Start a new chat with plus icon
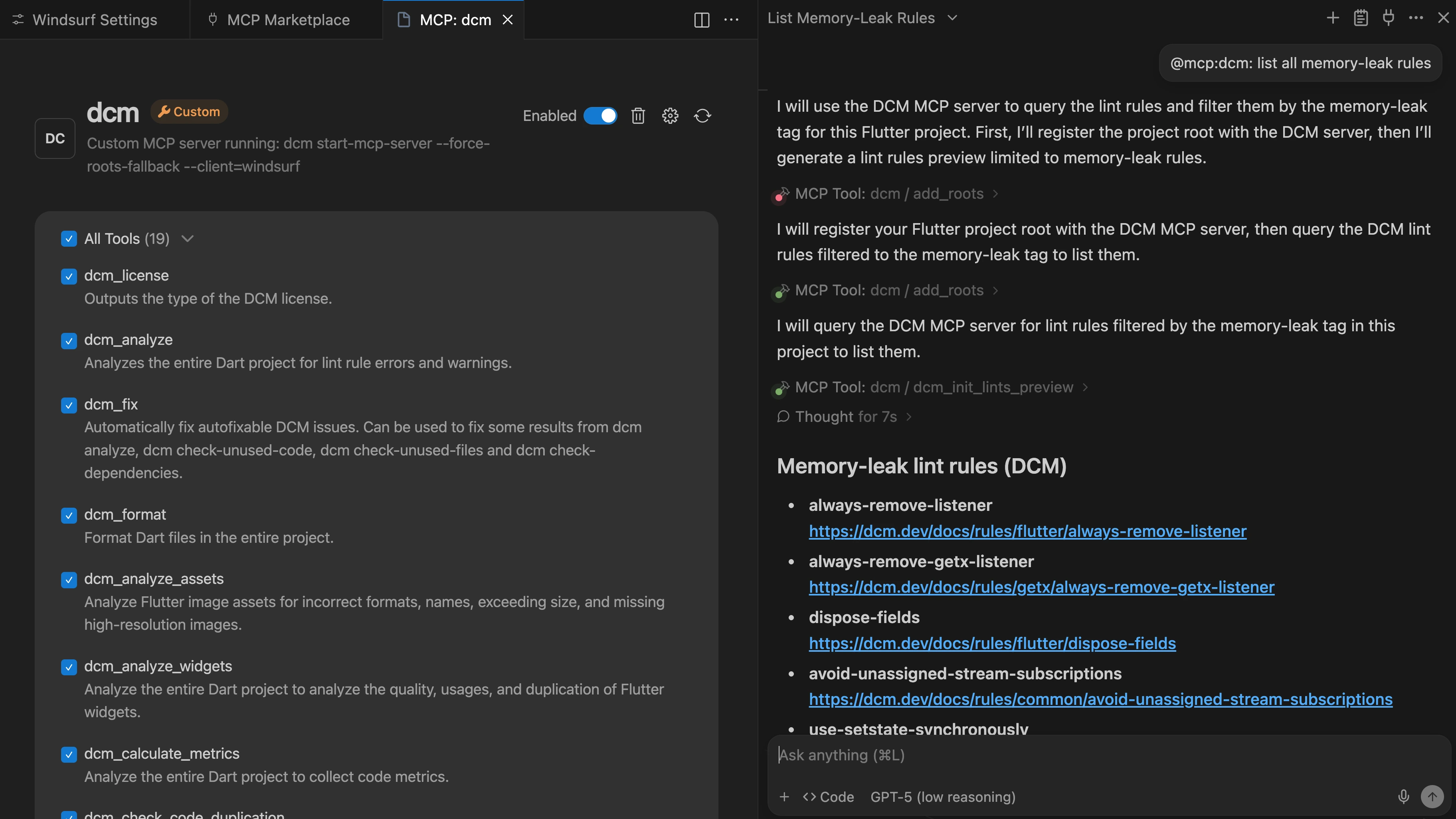The image size is (1456, 819). coord(1332,18)
